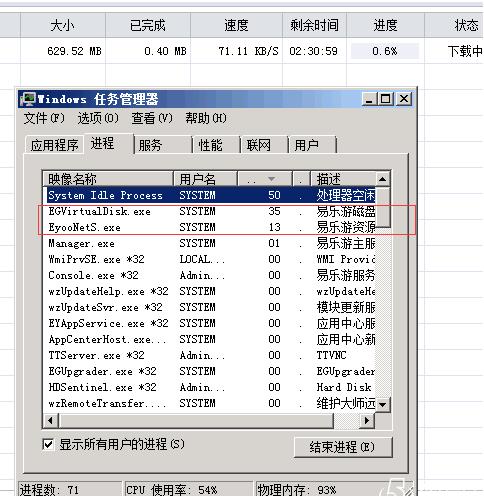Viewport: 484px width, 496px height.
Task: Select the WmiPrvSE.exe *32 process
Action: click(210, 259)
